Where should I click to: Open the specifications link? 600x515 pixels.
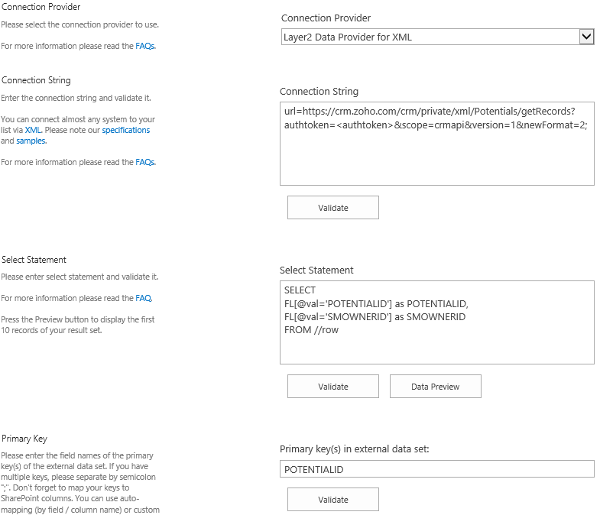[x=126, y=130]
